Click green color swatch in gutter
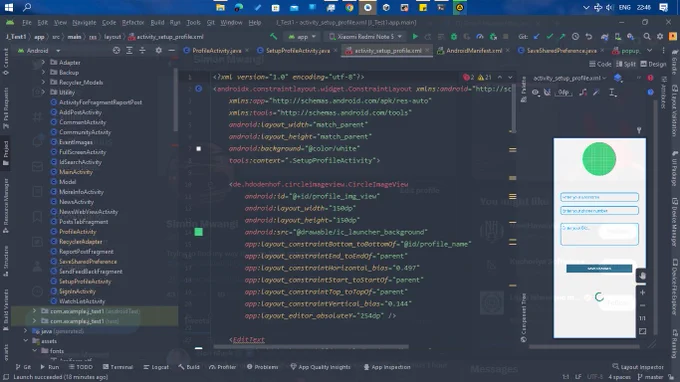This screenshot has width=680, height=382. 199,232
